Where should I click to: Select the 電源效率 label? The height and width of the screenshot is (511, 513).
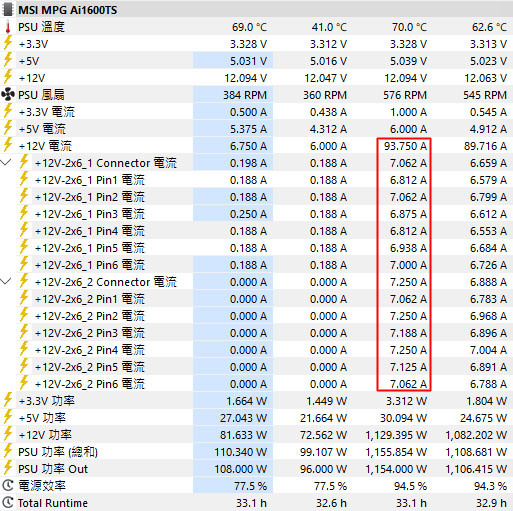point(42,486)
